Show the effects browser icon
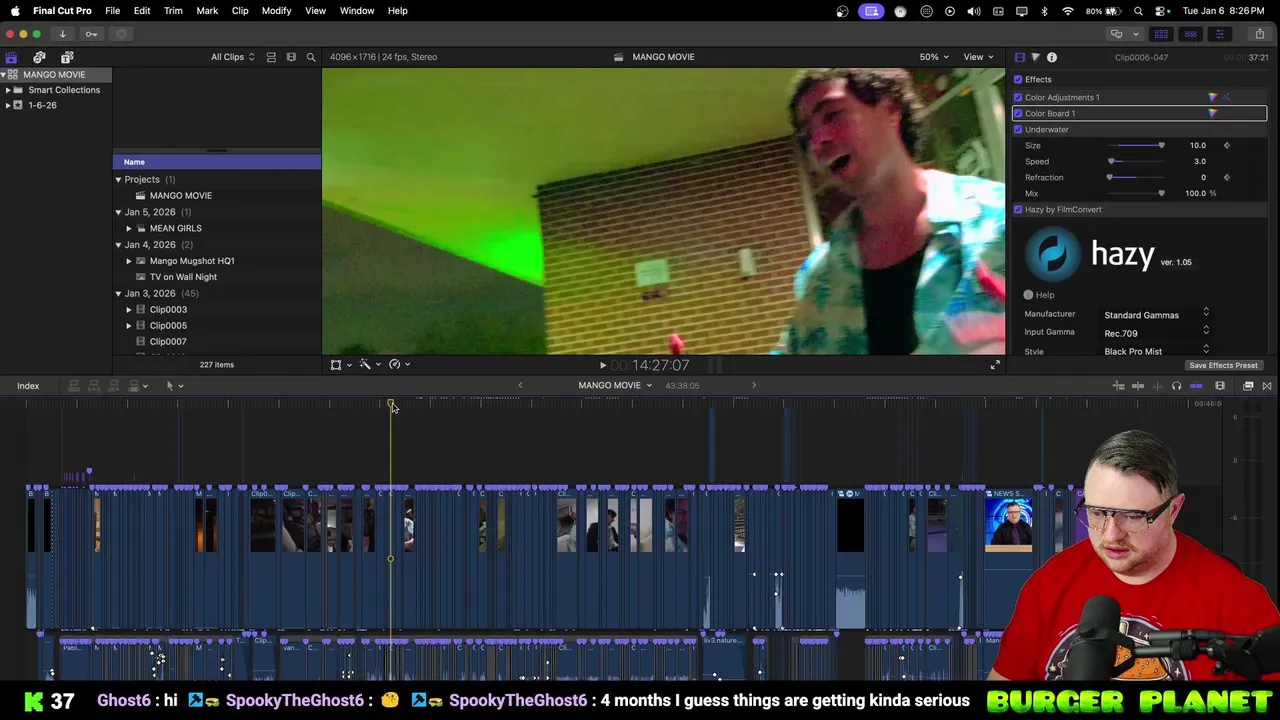 (x=1248, y=386)
